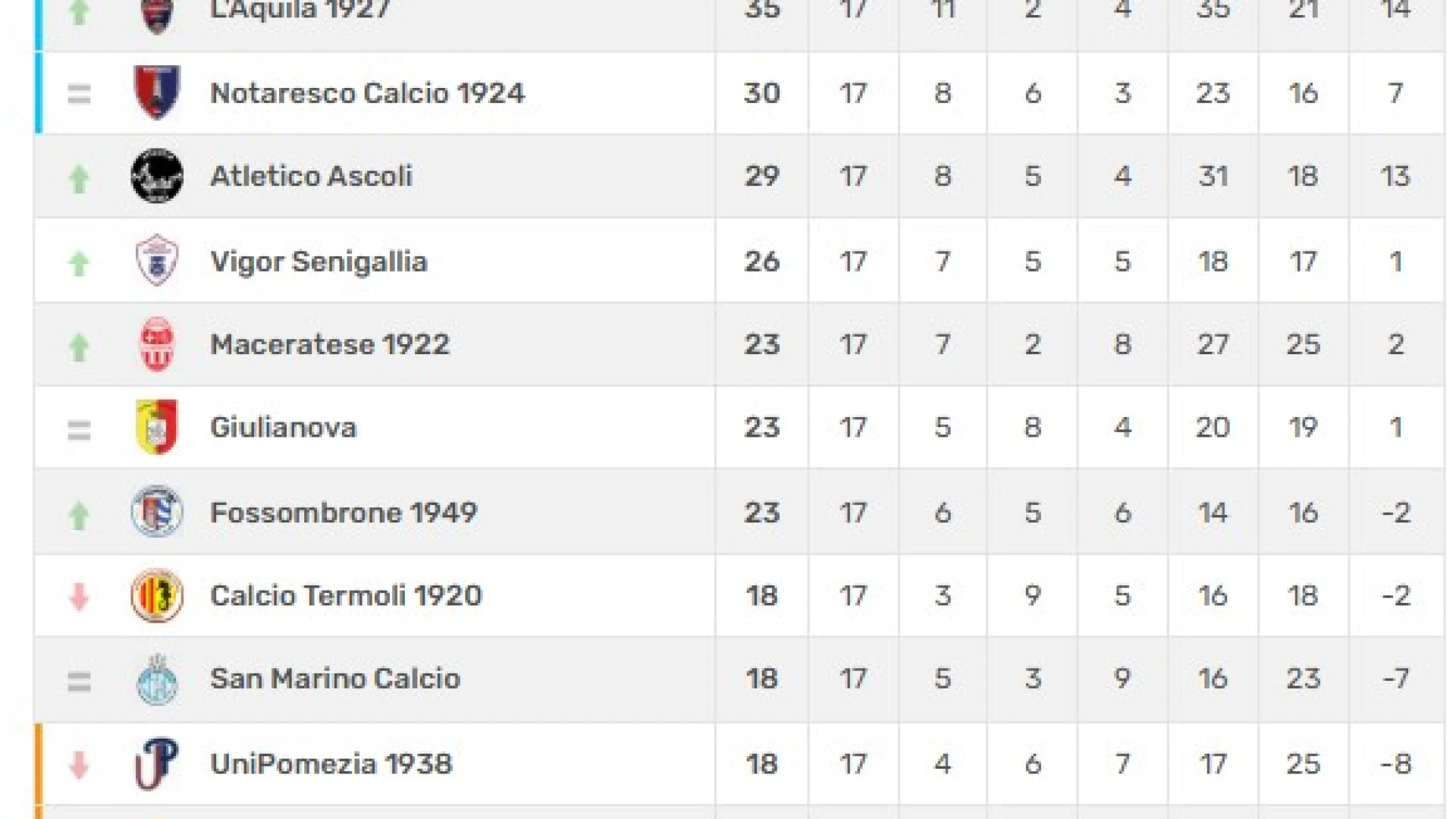Click the Vigor Senigallia shield crest
The image size is (1456, 819).
[157, 261]
